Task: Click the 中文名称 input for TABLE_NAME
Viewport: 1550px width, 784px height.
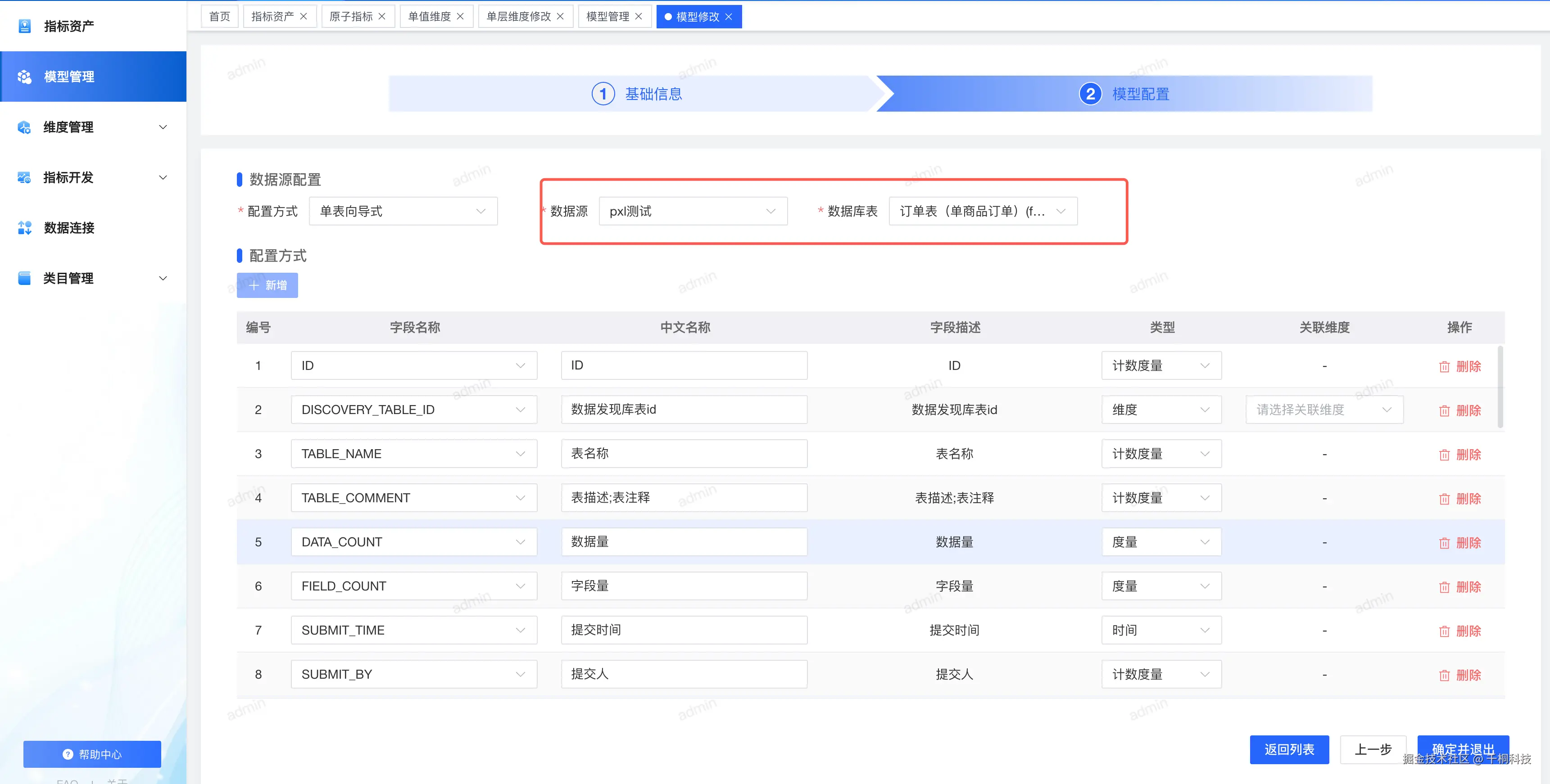Action: (684, 454)
